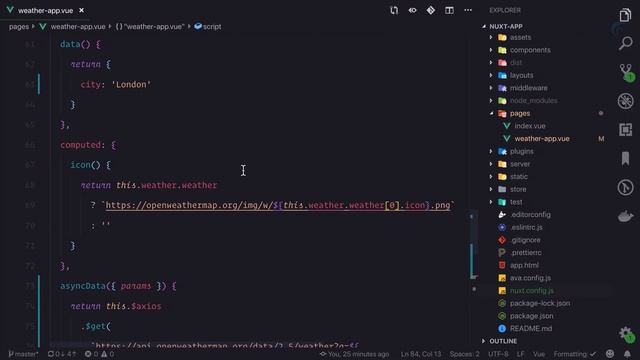This screenshot has height=360, width=640.
Task: Open app.html file
Action: coord(524,265)
